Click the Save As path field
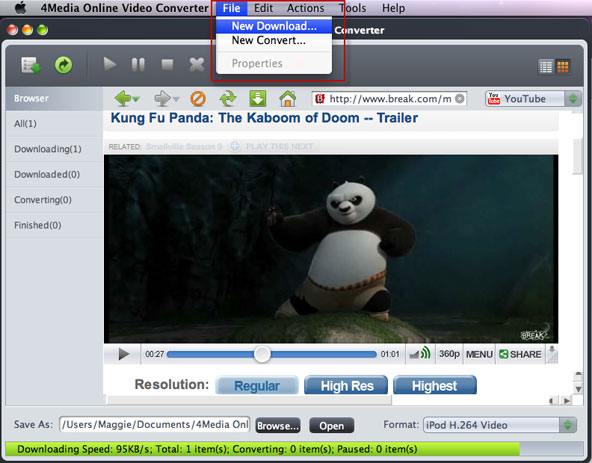 pyautogui.click(x=154, y=424)
